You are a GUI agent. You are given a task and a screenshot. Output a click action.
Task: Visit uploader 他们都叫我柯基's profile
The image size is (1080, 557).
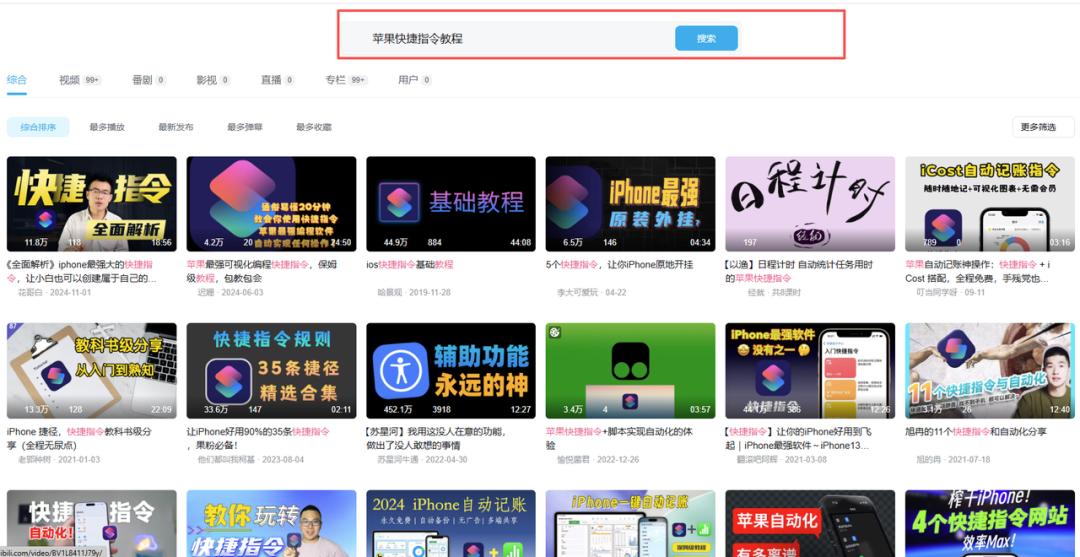[225, 459]
